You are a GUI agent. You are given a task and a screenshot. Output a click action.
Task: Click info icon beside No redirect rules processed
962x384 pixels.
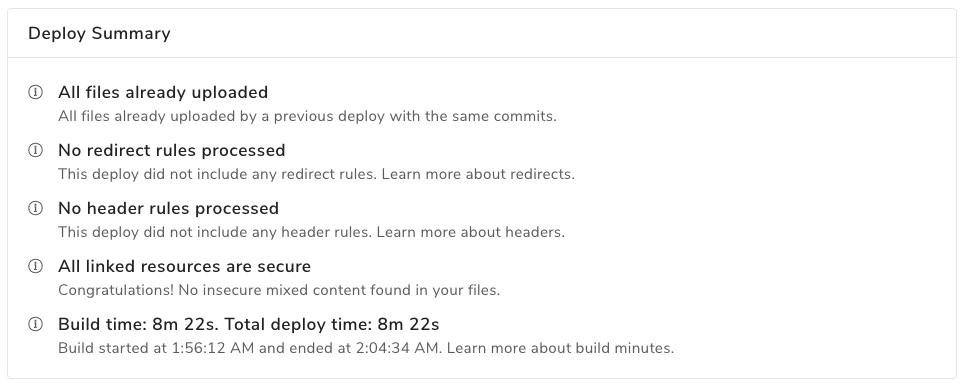36,150
